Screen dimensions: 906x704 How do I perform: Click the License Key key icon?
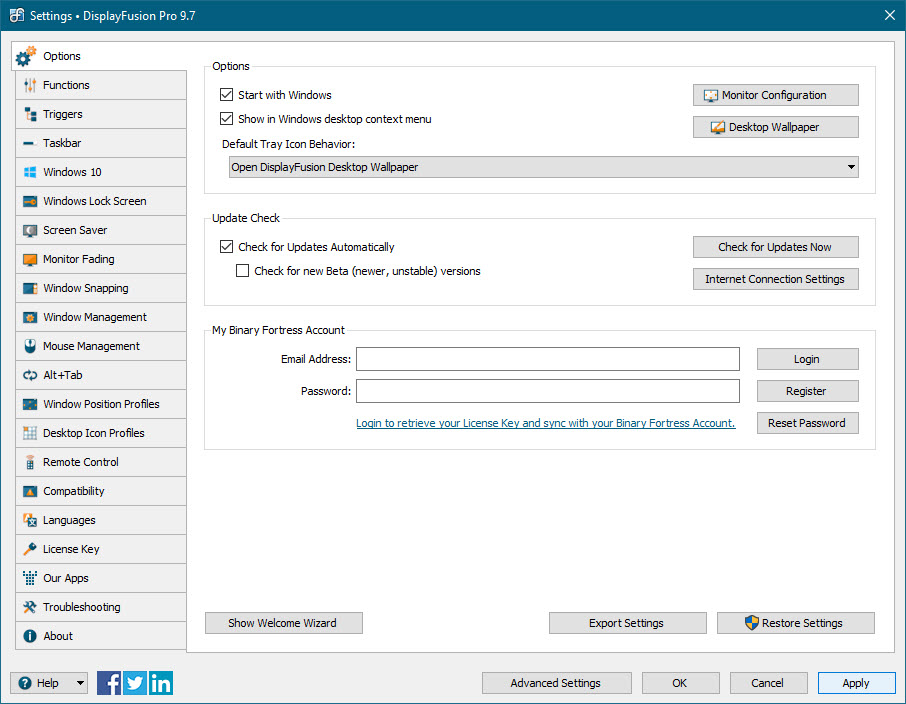tap(30, 549)
